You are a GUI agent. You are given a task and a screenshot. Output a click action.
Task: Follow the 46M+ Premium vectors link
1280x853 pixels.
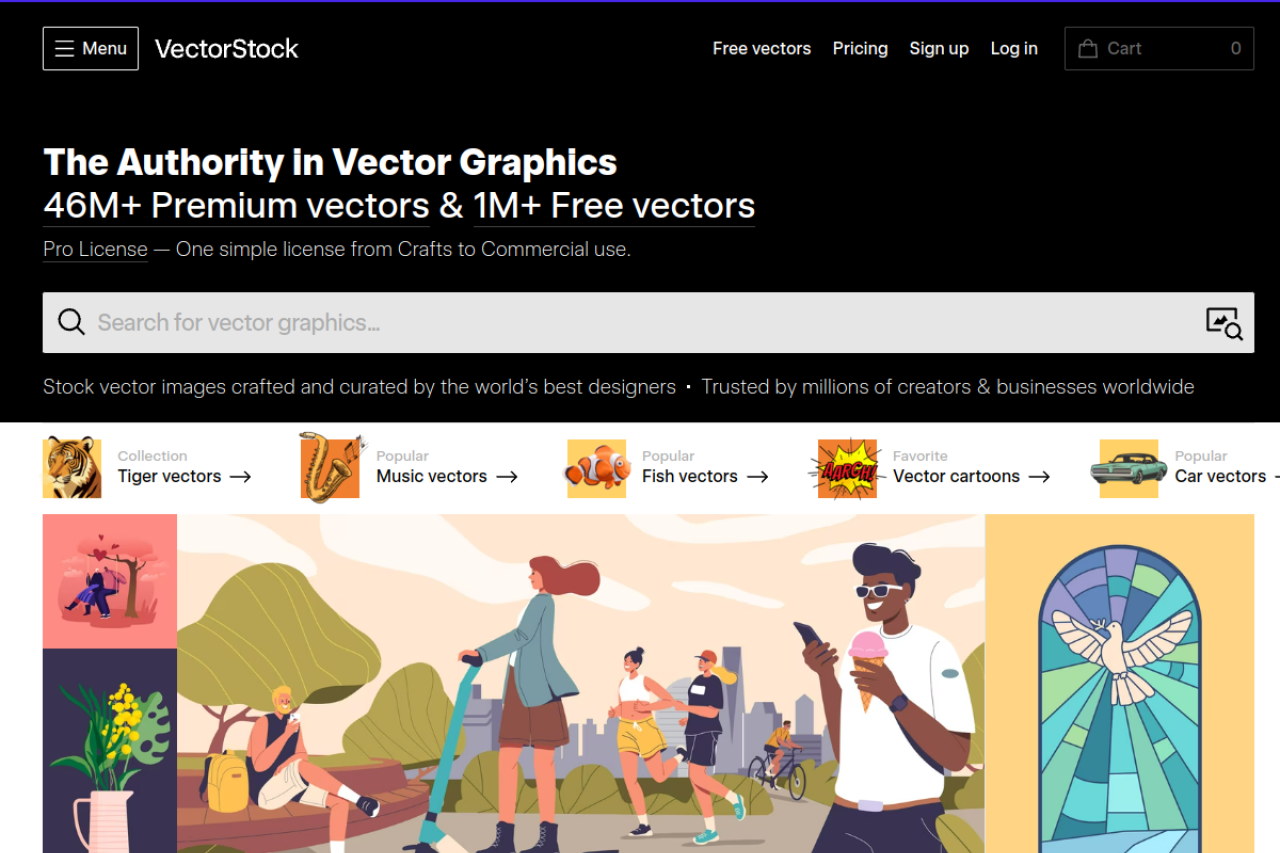click(237, 205)
